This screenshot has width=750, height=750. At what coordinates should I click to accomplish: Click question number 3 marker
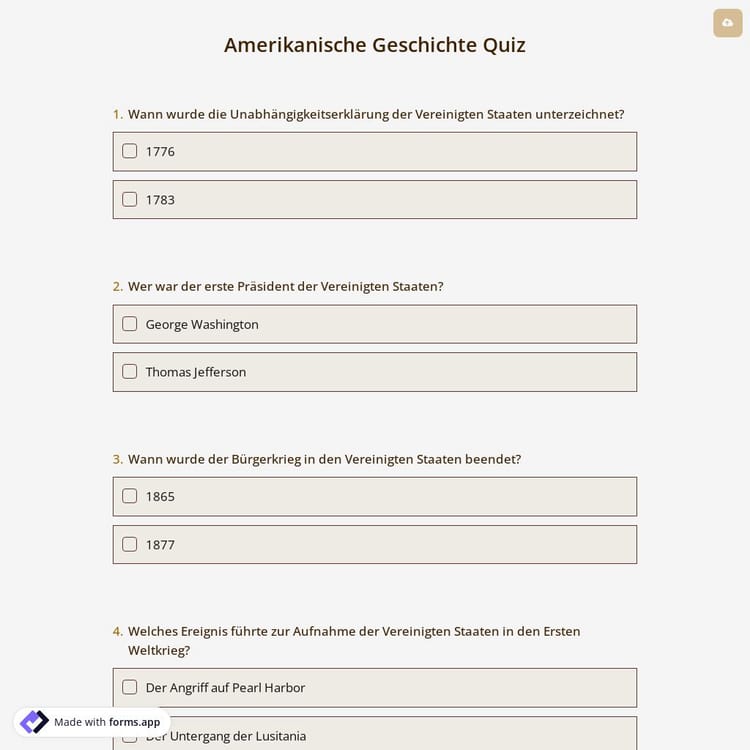[x=117, y=459]
